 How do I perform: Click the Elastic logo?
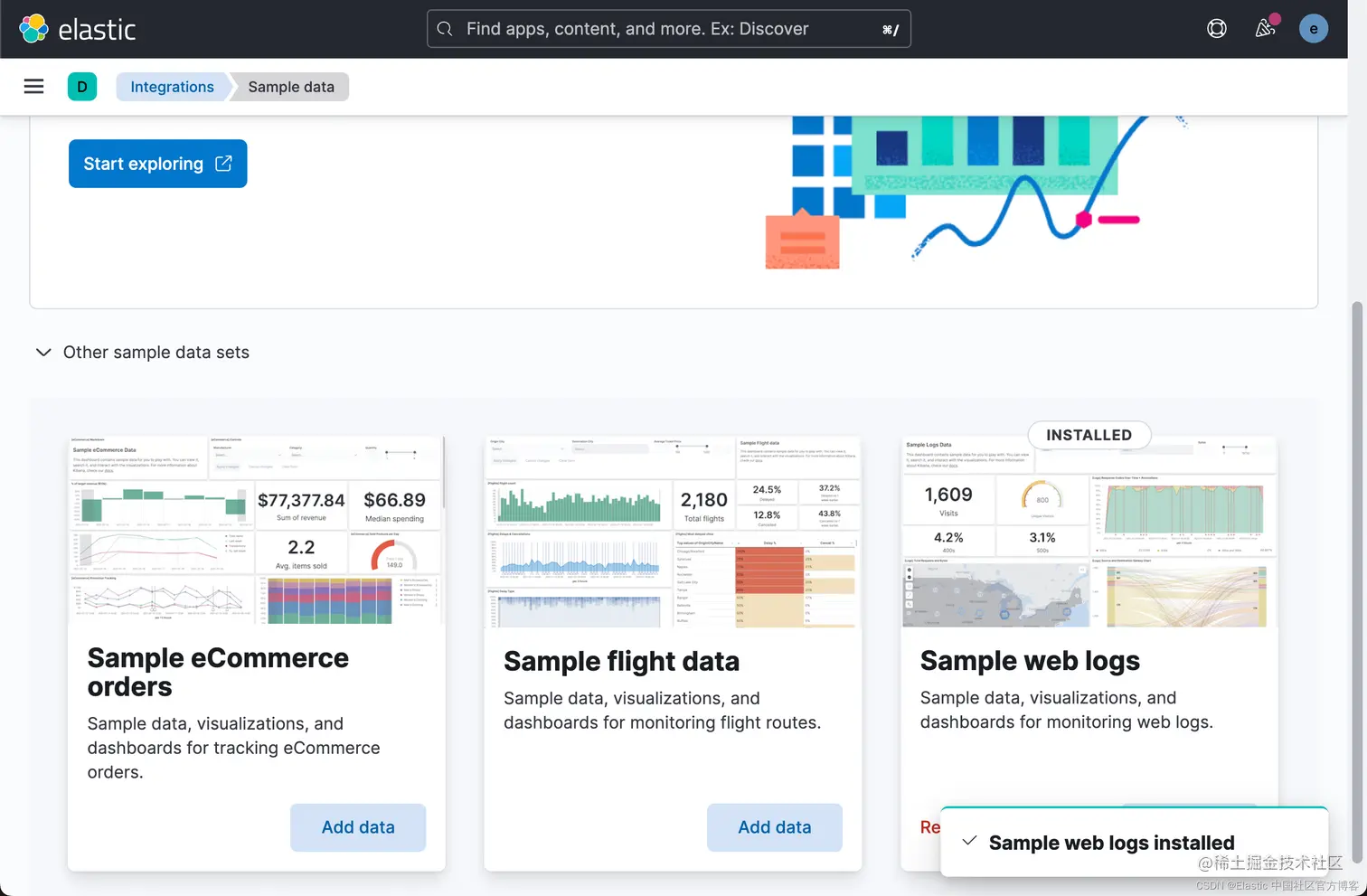click(x=78, y=29)
